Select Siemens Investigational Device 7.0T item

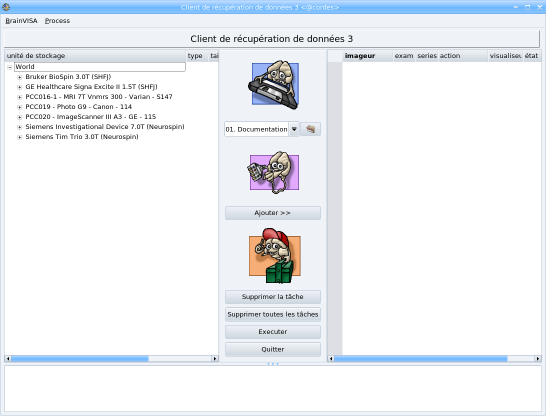click(104, 127)
